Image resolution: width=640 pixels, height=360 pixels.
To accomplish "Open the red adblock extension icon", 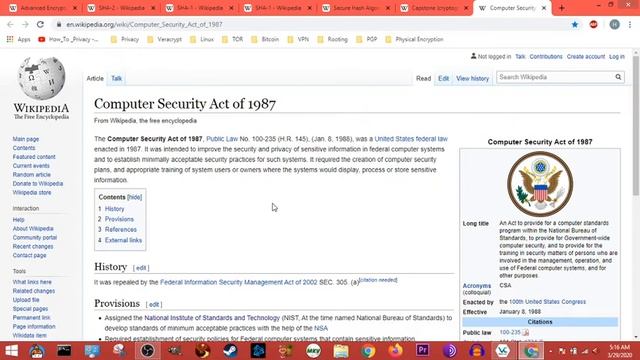I will tap(593, 24).
